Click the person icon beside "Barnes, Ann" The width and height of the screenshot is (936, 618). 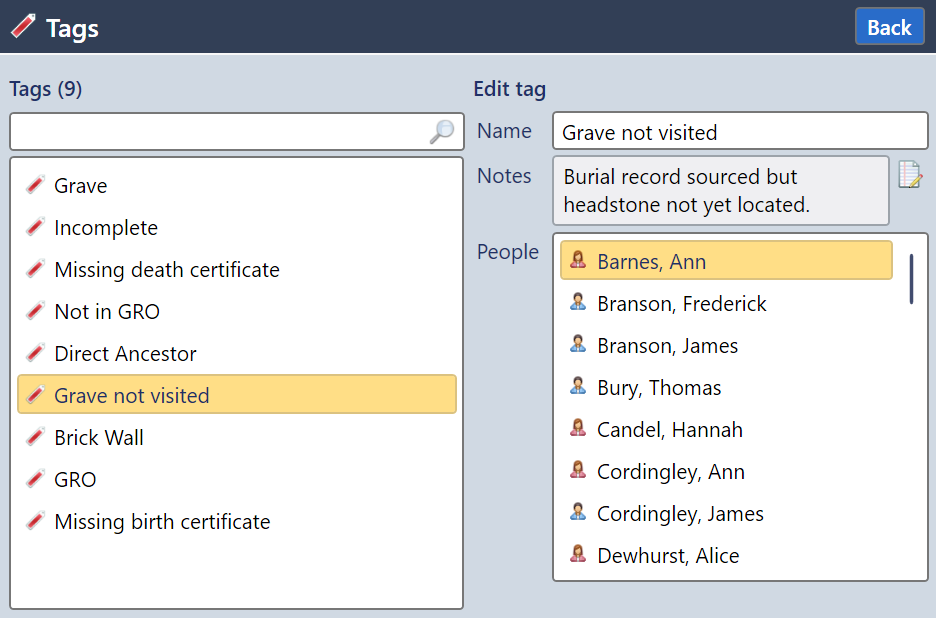coord(580,261)
